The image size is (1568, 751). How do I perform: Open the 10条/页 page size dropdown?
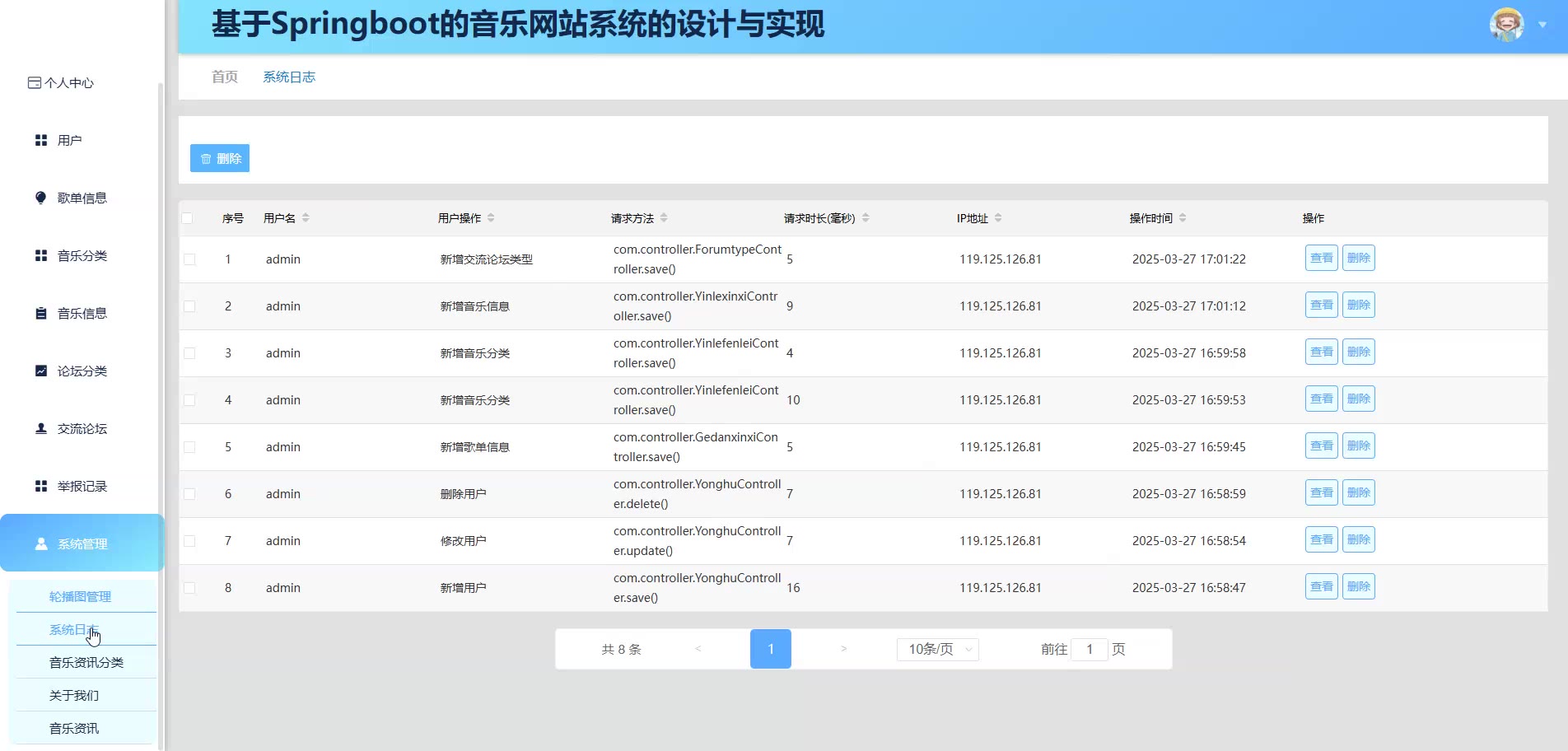coord(937,649)
